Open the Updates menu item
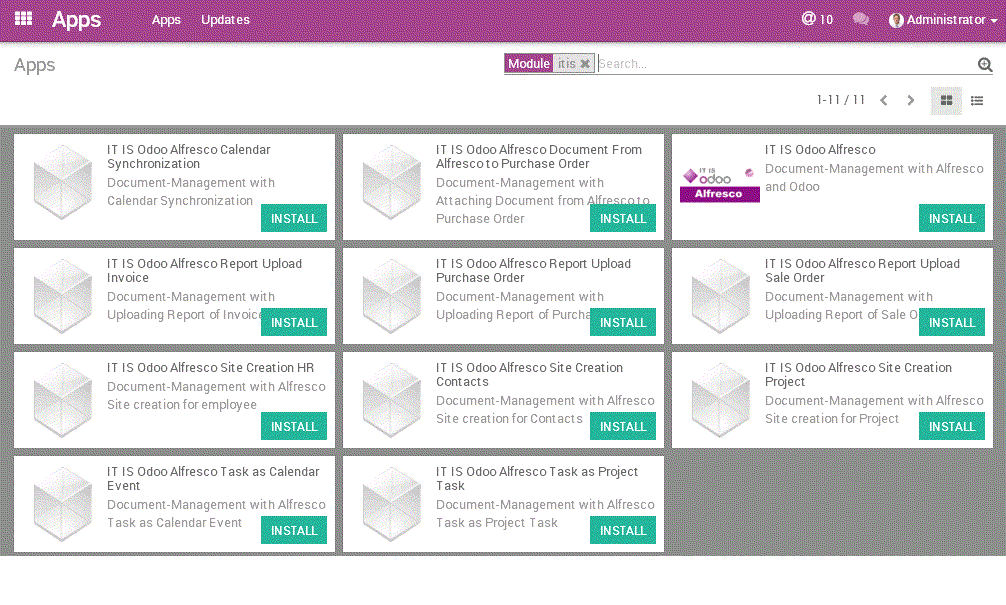This screenshot has width=1006, height=605. [x=225, y=20]
